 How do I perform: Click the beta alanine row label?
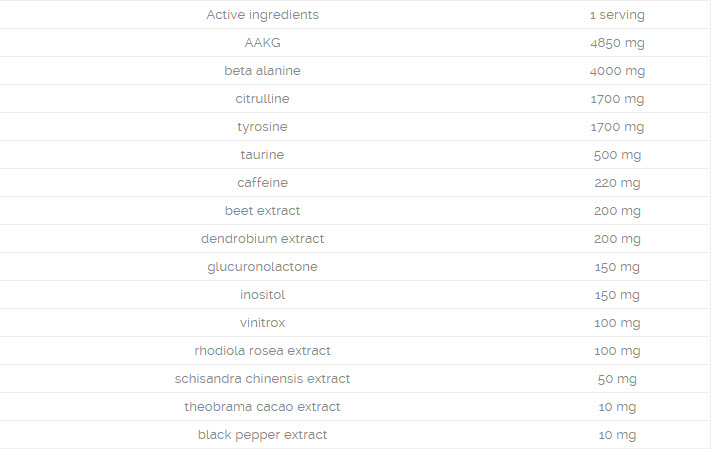click(262, 71)
